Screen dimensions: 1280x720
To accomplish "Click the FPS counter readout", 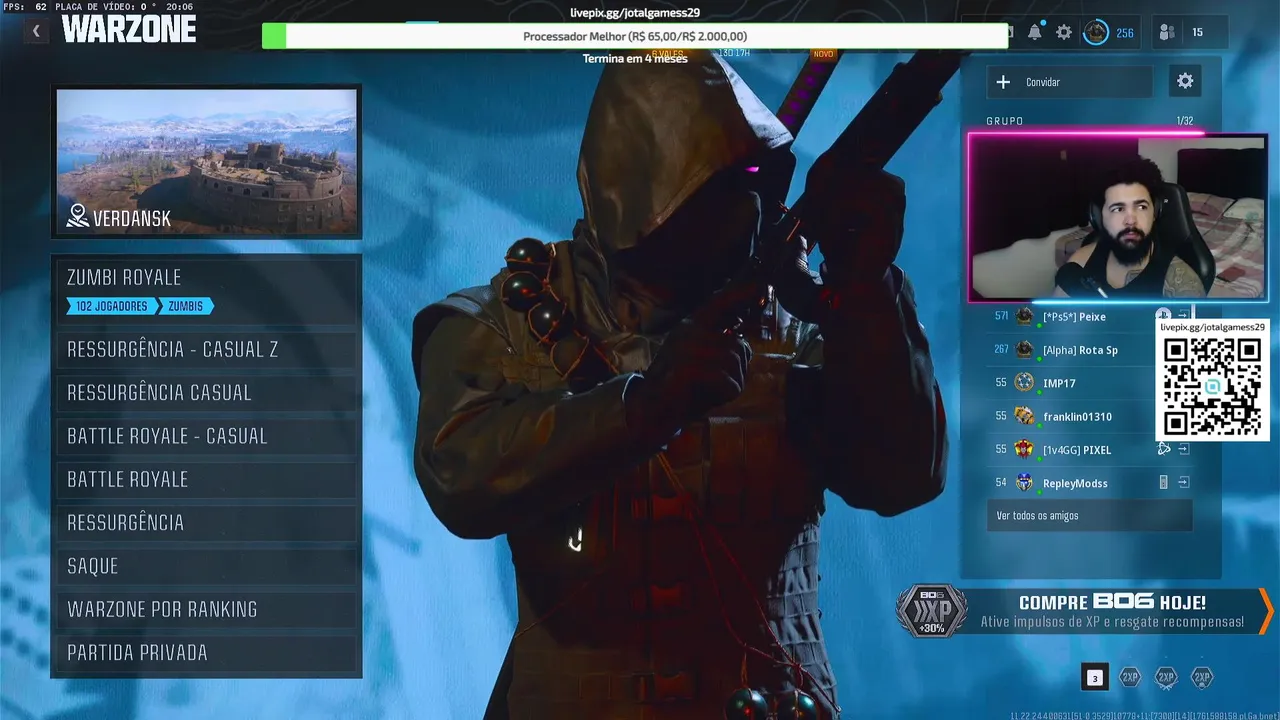I will (x=25, y=6).
